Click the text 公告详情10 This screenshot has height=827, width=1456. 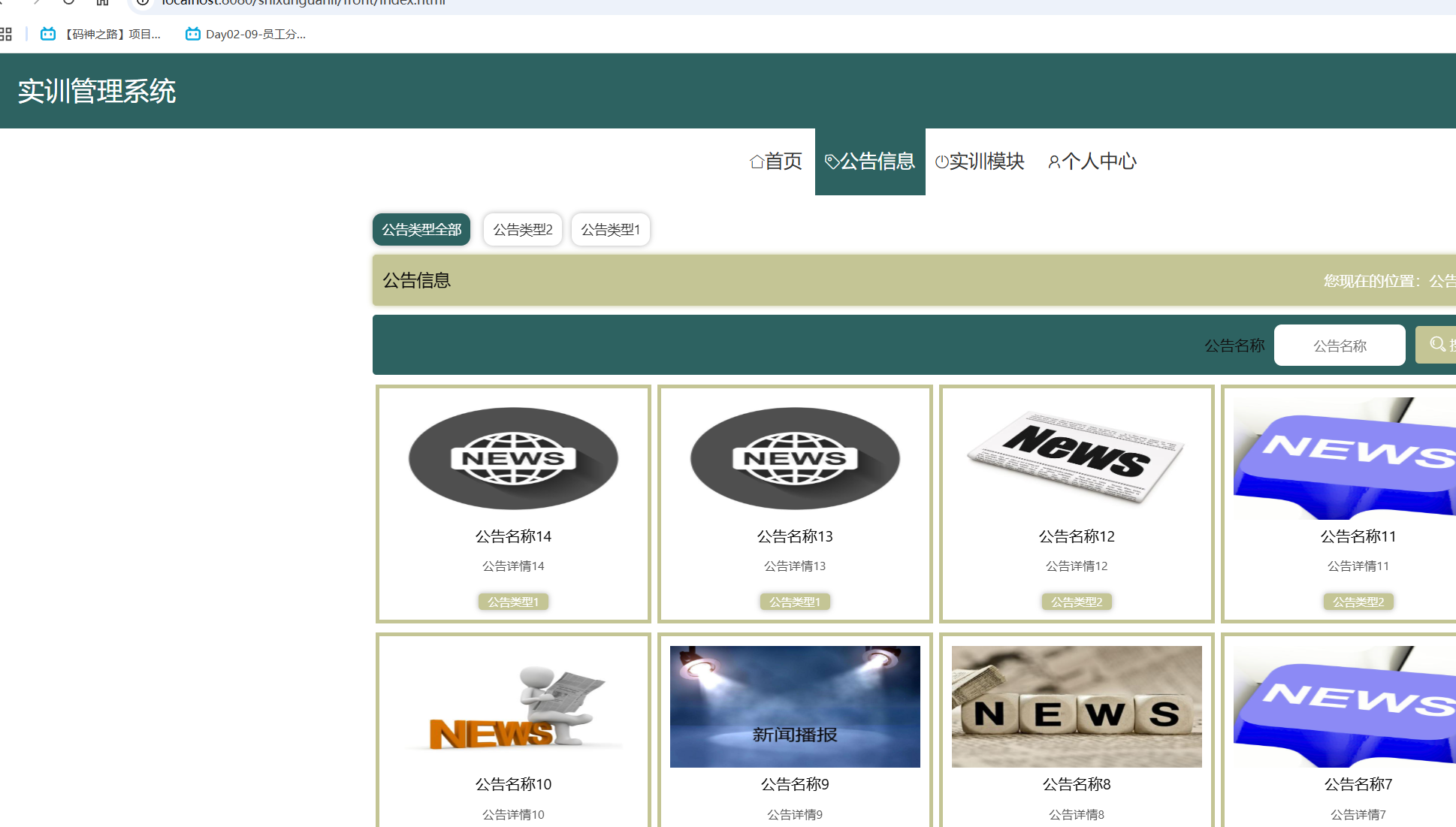pyautogui.click(x=513, y=814)
